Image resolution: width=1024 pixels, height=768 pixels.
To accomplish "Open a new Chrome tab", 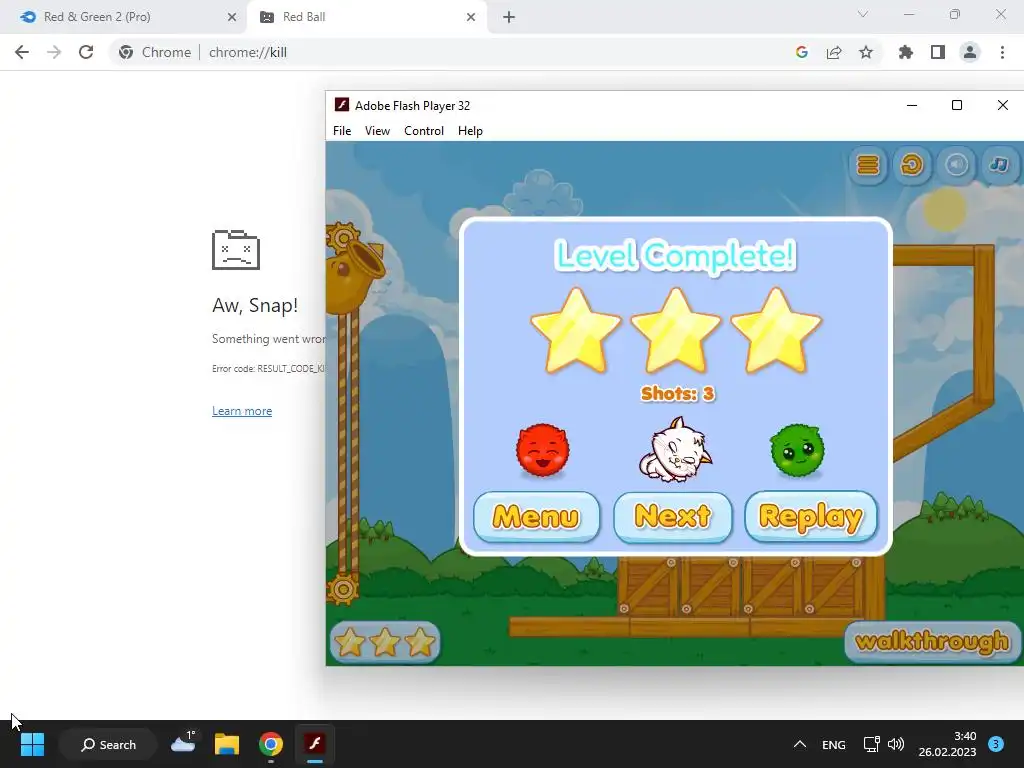I will [509, 17].
